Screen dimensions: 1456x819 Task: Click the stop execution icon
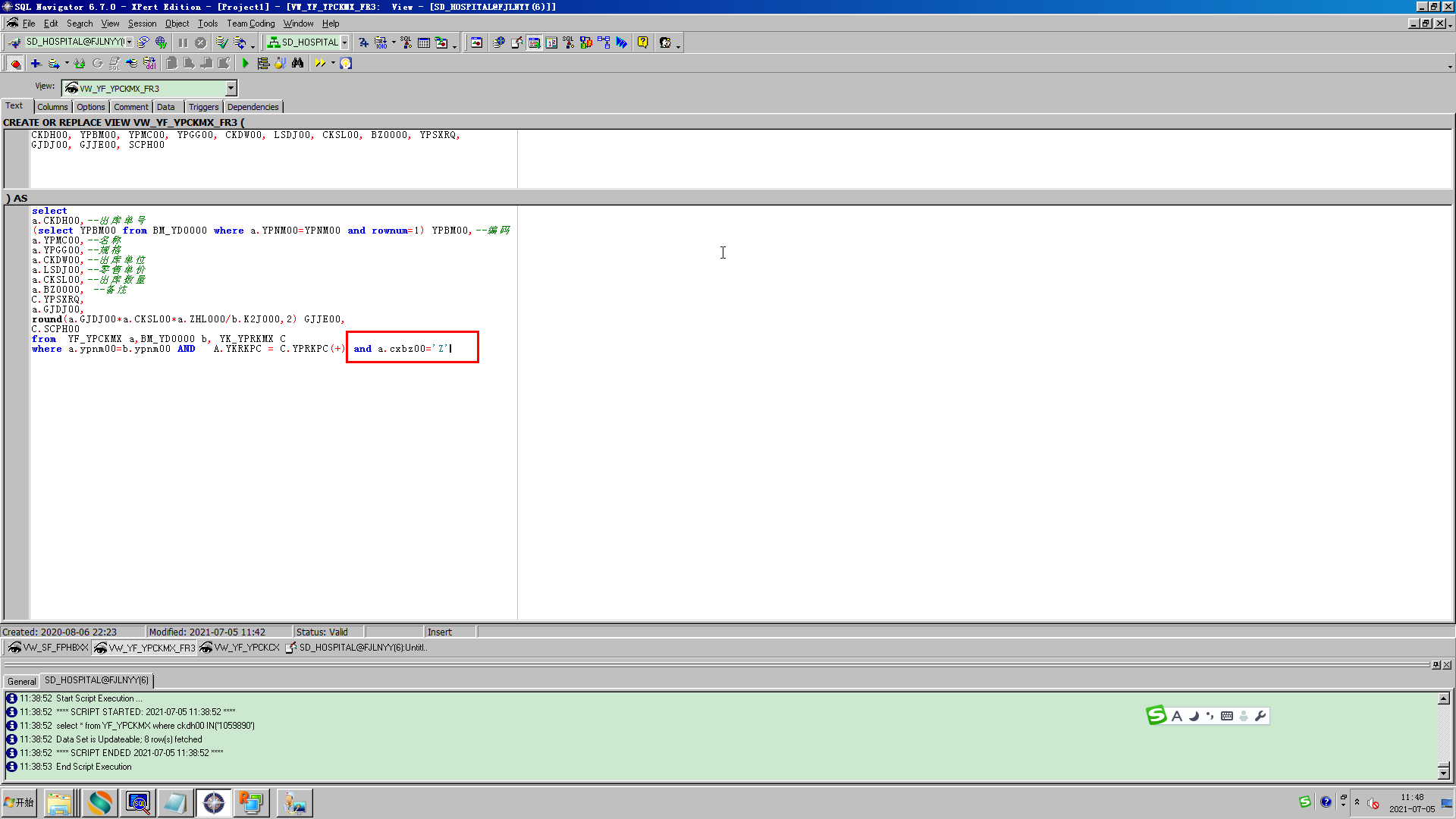pos(200,43)
